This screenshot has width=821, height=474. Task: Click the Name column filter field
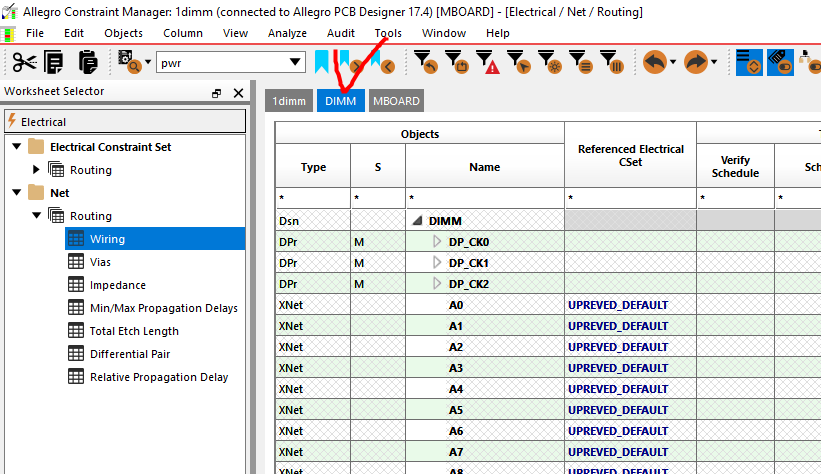click(484, 198)
